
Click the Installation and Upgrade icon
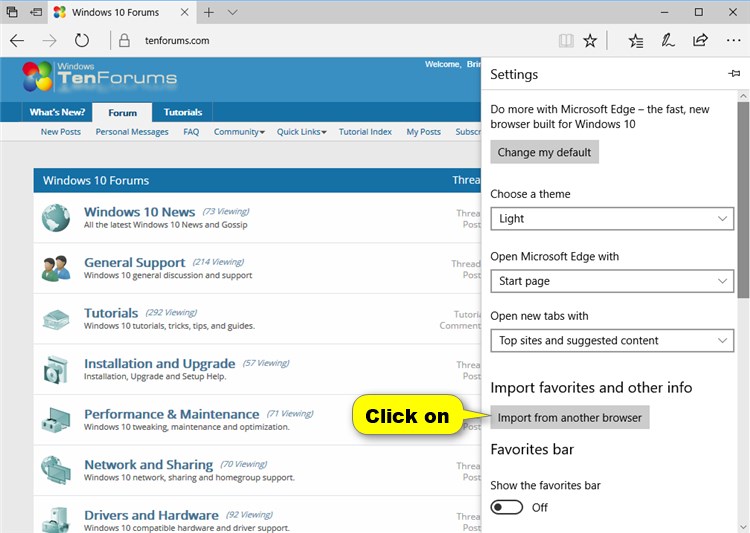point(55,370)
